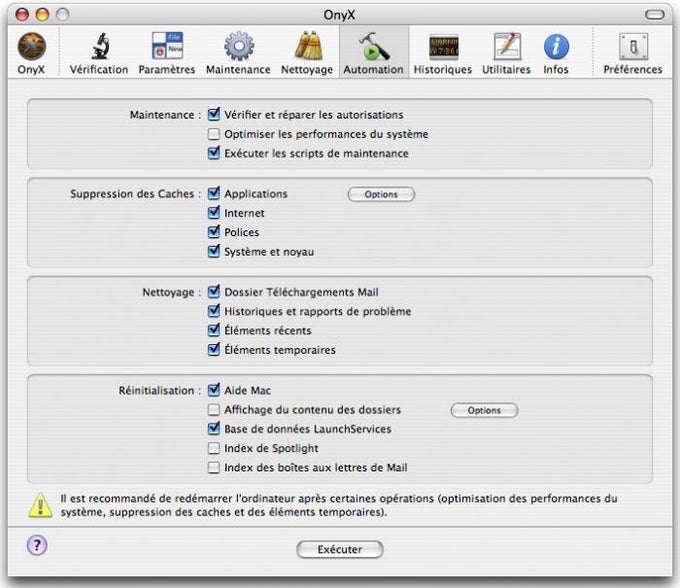Toggle the toolbar pill button in title bar
Viewport: 680px width, 588px height.
[x=654, y=15]
